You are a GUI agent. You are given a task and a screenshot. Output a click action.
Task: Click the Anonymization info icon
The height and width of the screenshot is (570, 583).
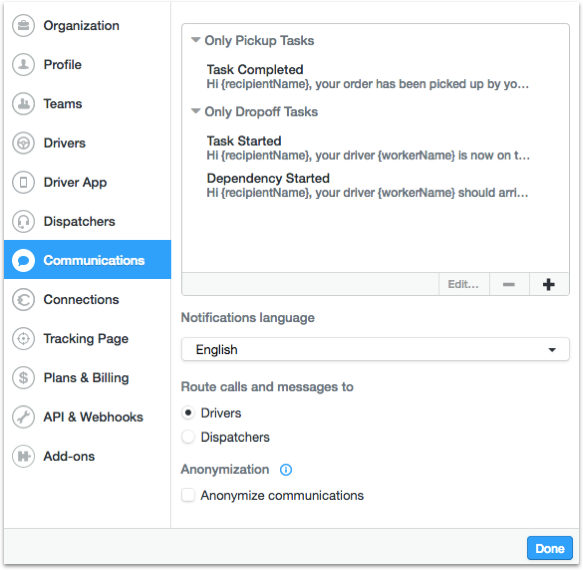pos(286,470)
